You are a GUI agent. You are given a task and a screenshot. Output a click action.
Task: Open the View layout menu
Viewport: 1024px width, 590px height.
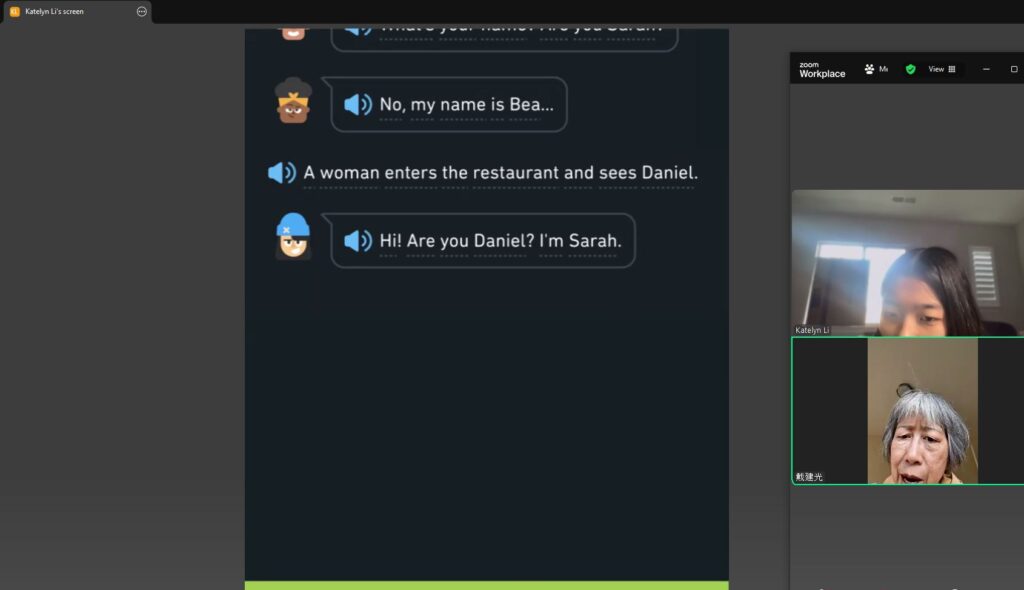[942, 69]
